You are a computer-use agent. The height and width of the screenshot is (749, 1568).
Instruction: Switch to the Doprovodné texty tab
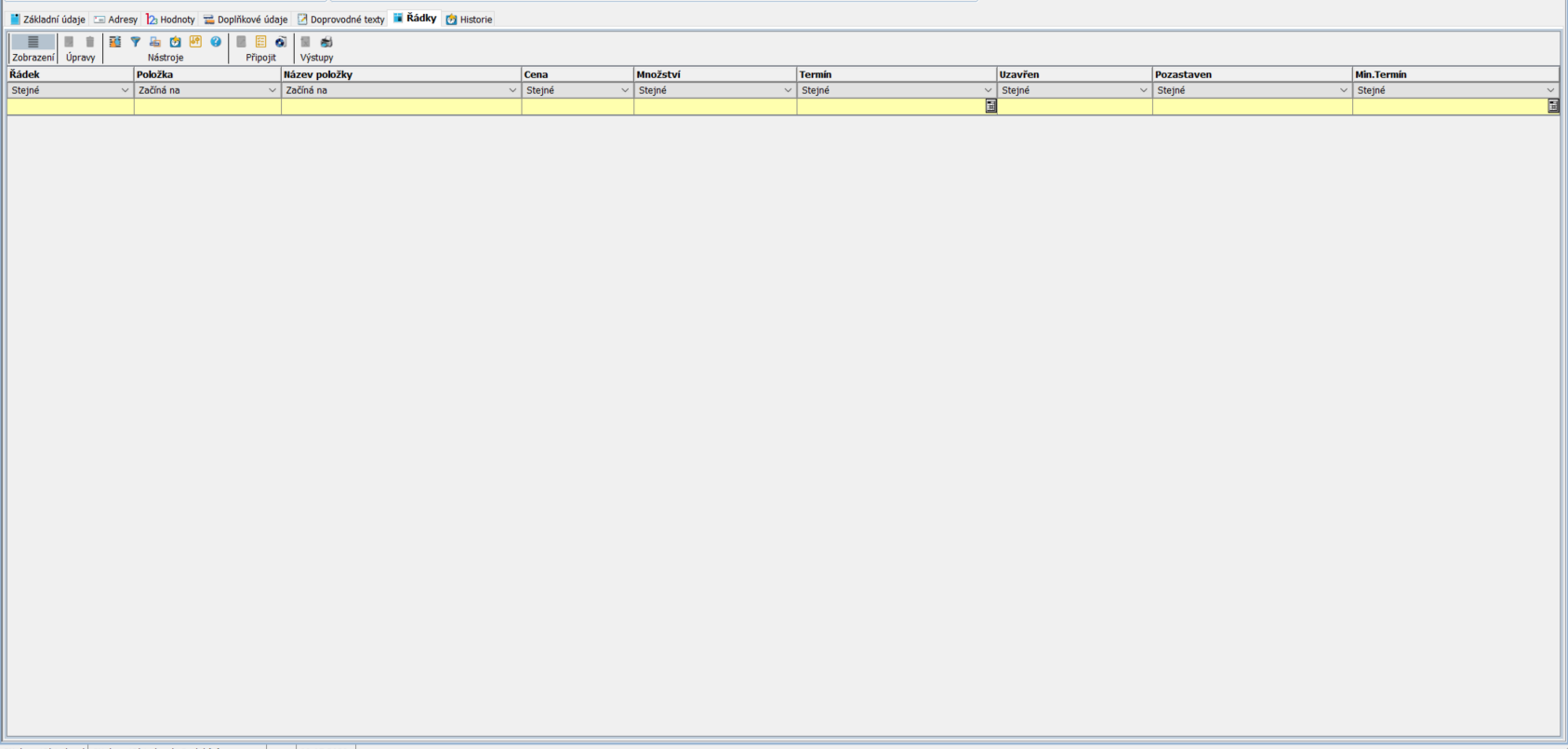(340, 20)
